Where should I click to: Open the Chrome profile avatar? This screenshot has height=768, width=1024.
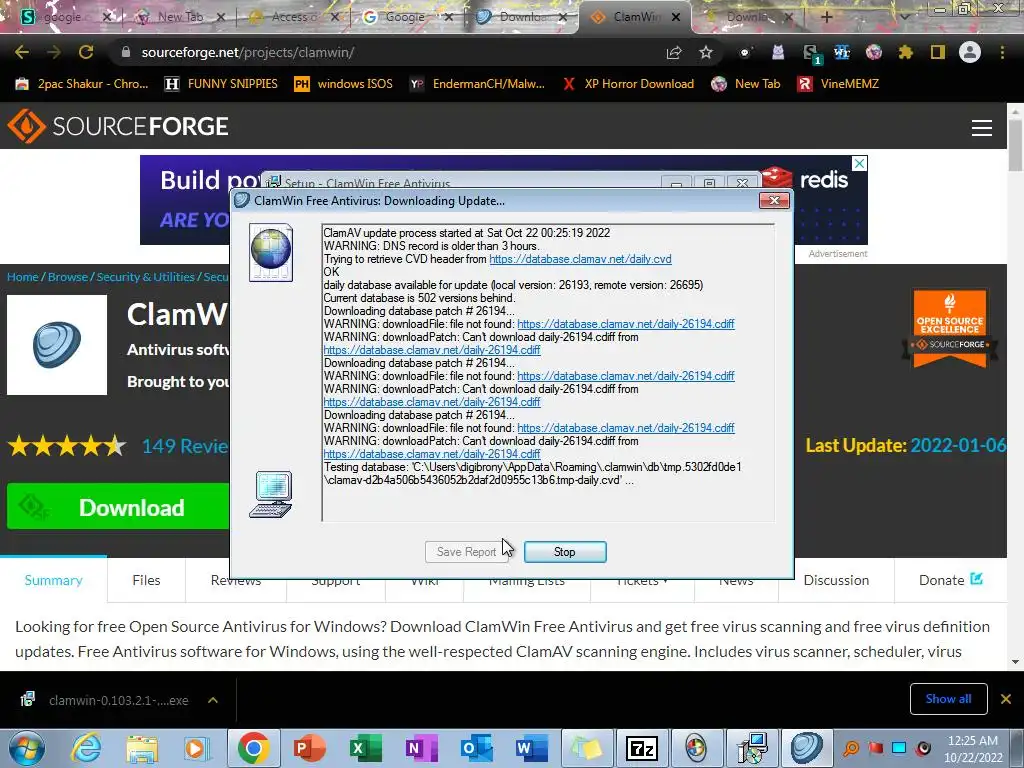[x=970, y=52]
